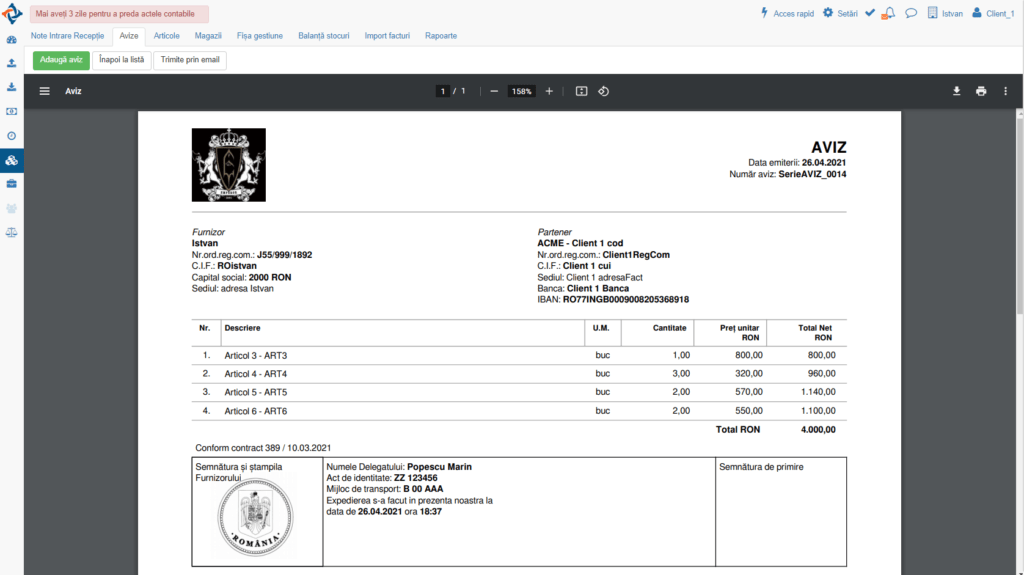Open the banknote cash icon in sidebar

tap(11, 112)
